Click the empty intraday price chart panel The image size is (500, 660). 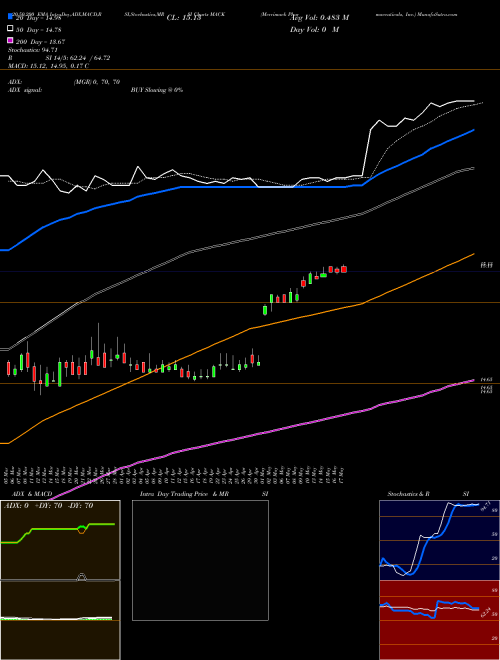click(x=200, y=560)
